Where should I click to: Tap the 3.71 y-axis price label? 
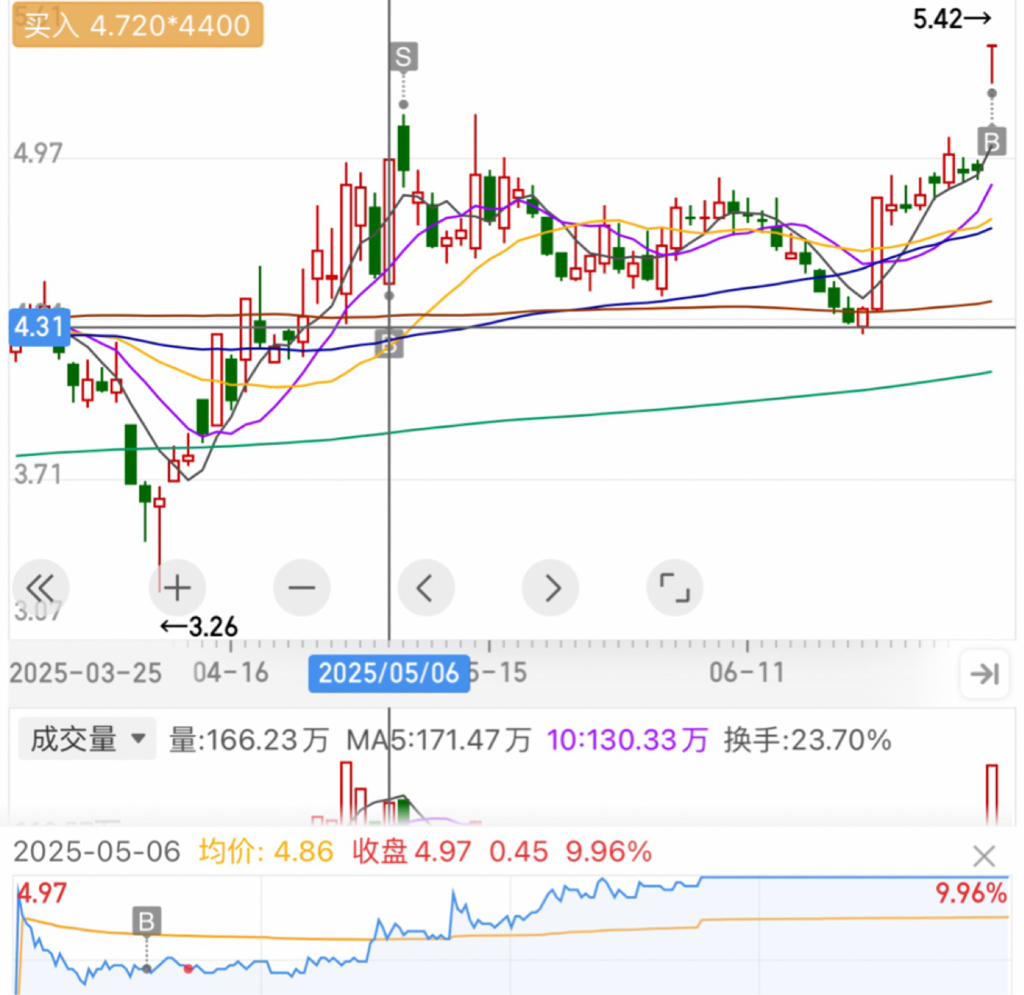[x=38, y=475]
